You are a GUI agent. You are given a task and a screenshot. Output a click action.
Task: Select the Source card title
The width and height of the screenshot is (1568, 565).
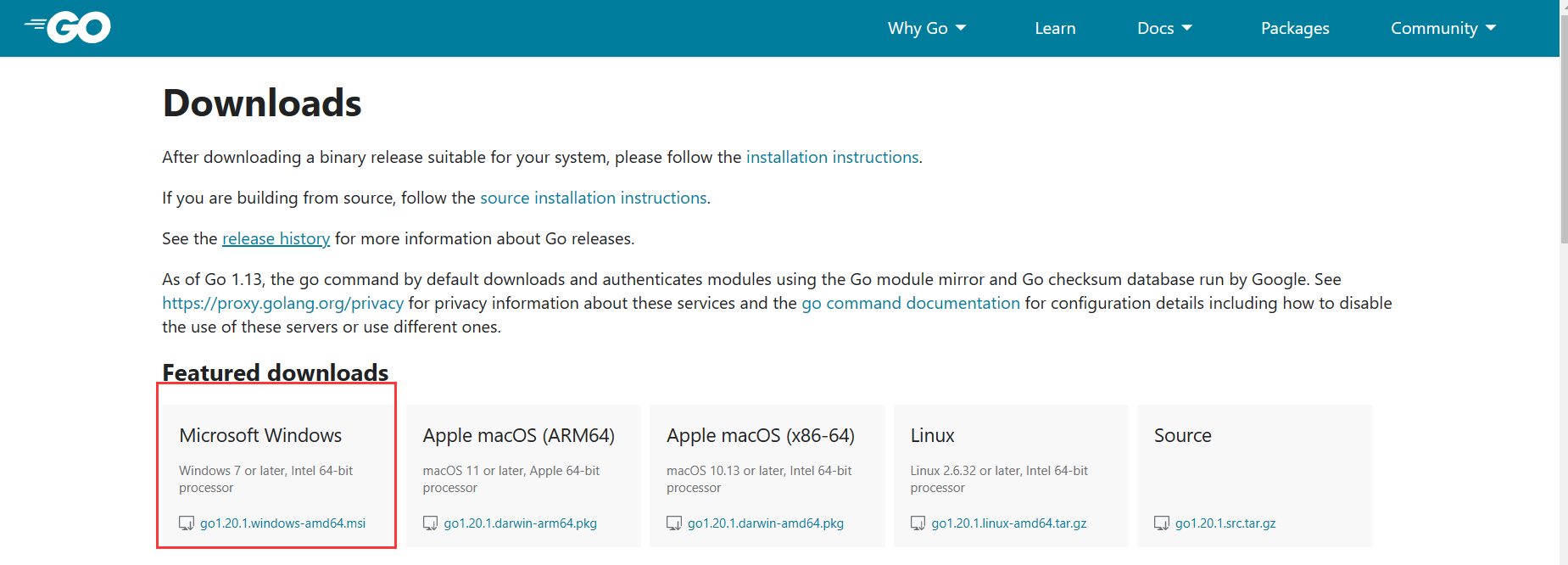(1183, 435)
